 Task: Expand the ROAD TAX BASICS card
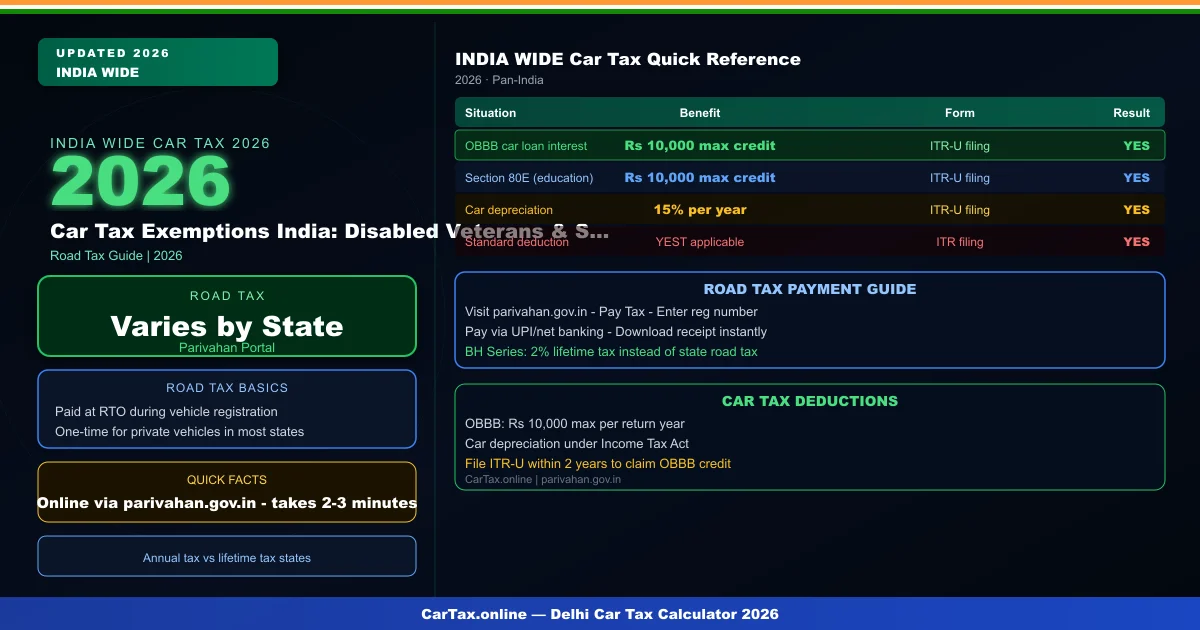click(226, 388)
